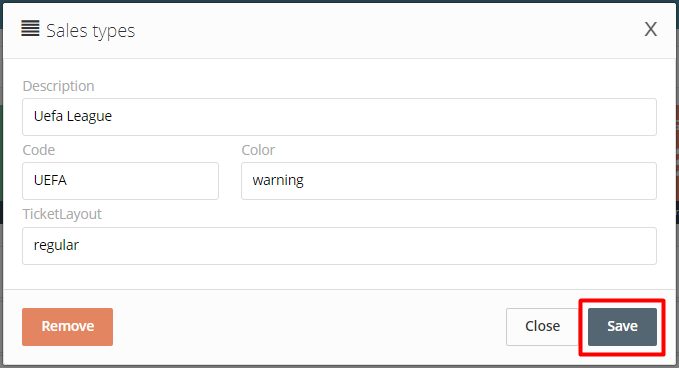Focus the TicketLayout field containing regular
The image size is (679, 368).
[339, 246]
